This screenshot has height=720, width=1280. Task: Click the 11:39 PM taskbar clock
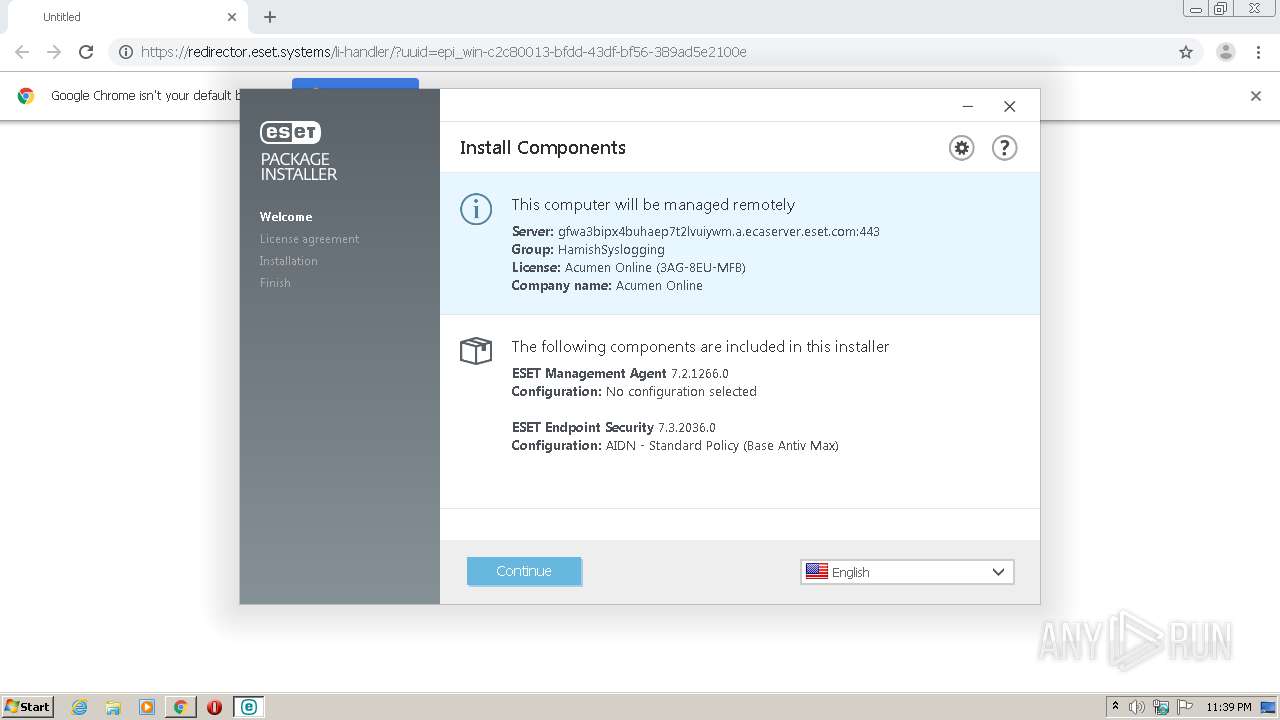coord(1229,707)
